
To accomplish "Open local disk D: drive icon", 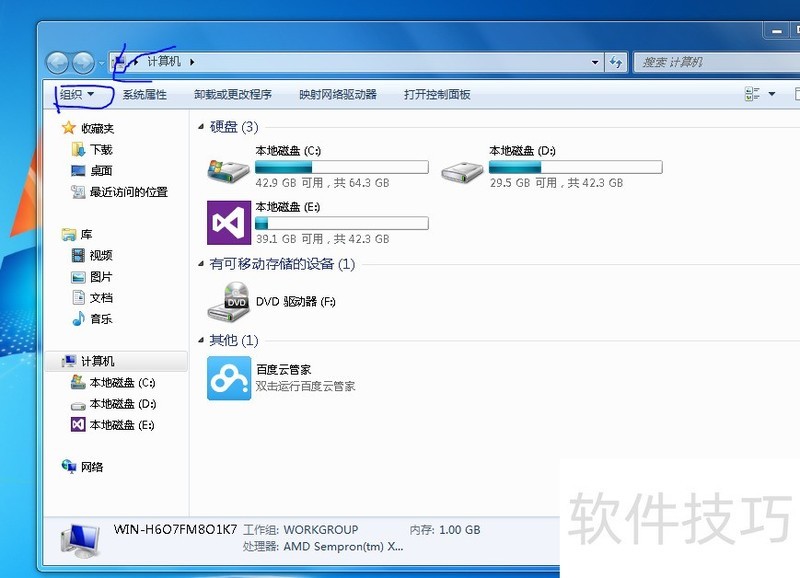I will [x=462, y=168].
